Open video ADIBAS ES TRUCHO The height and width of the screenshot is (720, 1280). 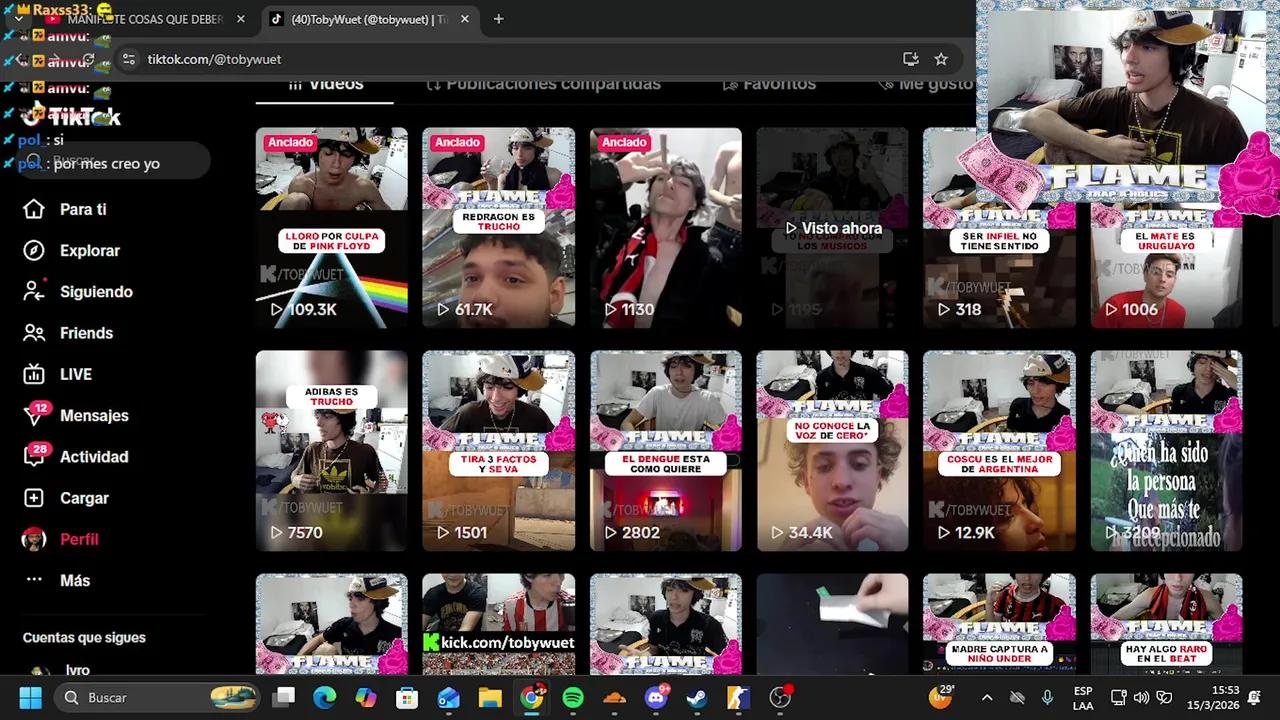coord(331,450)
